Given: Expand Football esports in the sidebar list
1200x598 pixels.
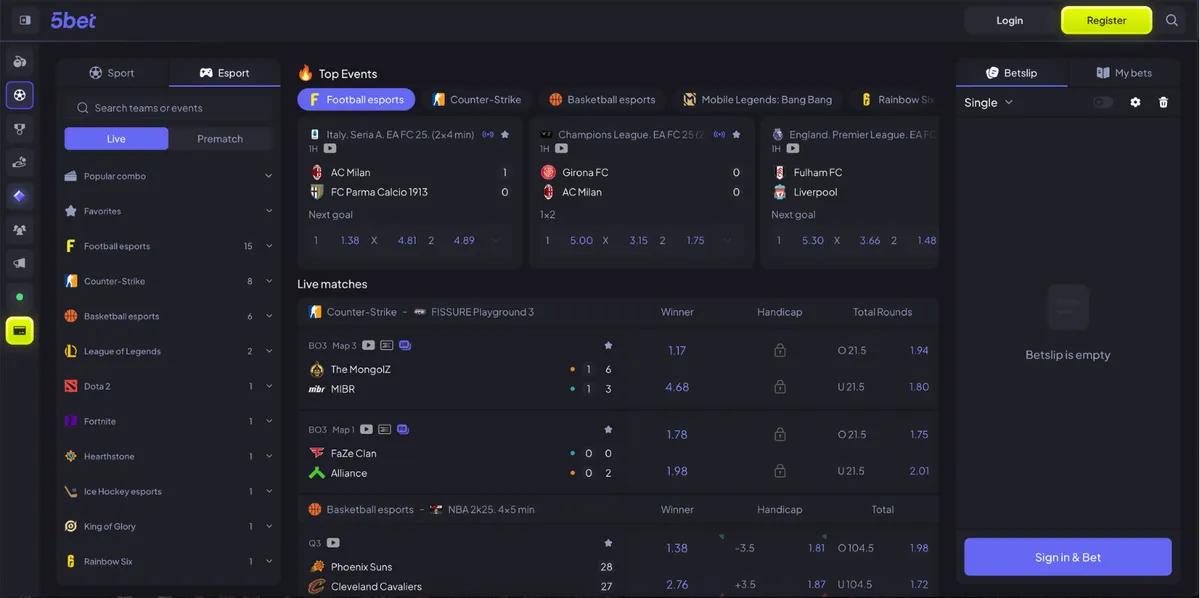Looking at the screenshot, I should point(168,246).
